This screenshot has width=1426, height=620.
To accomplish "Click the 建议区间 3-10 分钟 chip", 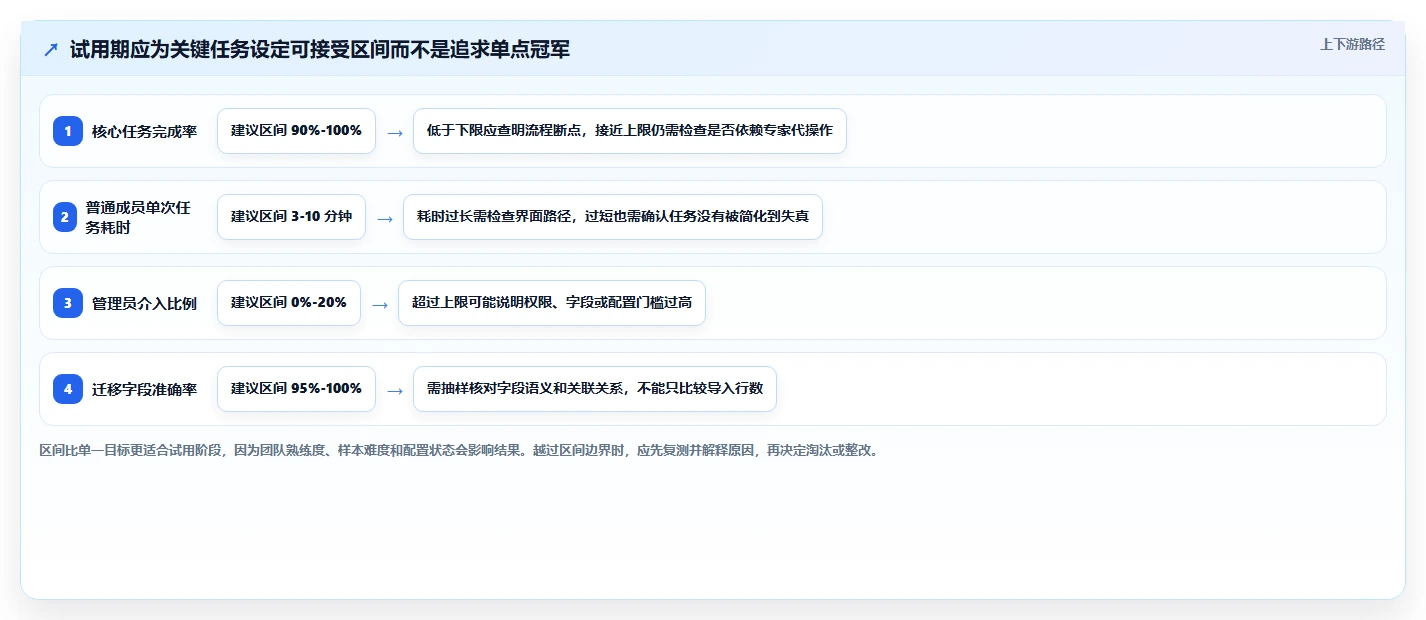I will [291, 217].
